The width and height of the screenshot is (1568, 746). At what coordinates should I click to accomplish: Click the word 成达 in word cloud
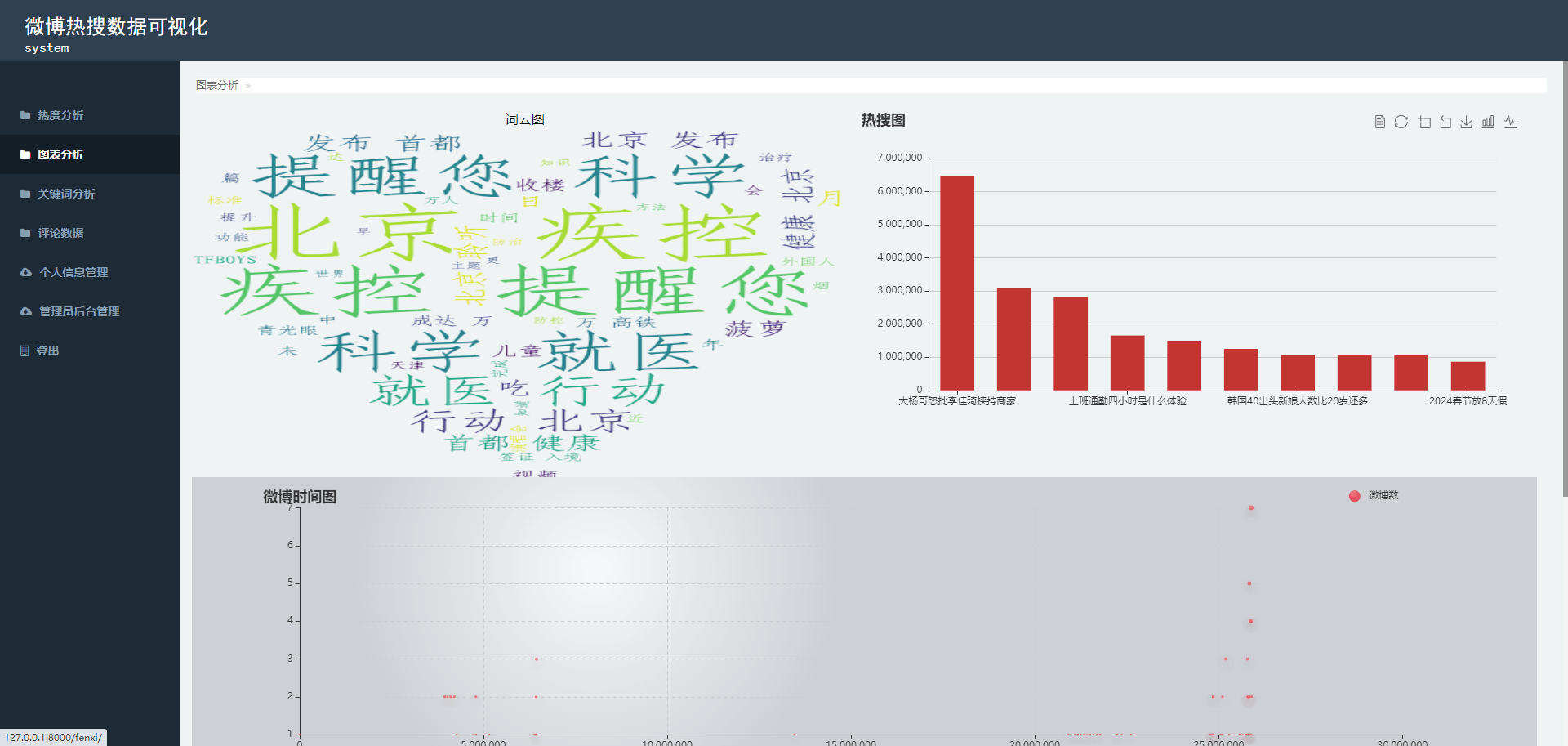[x=433, y=320]
